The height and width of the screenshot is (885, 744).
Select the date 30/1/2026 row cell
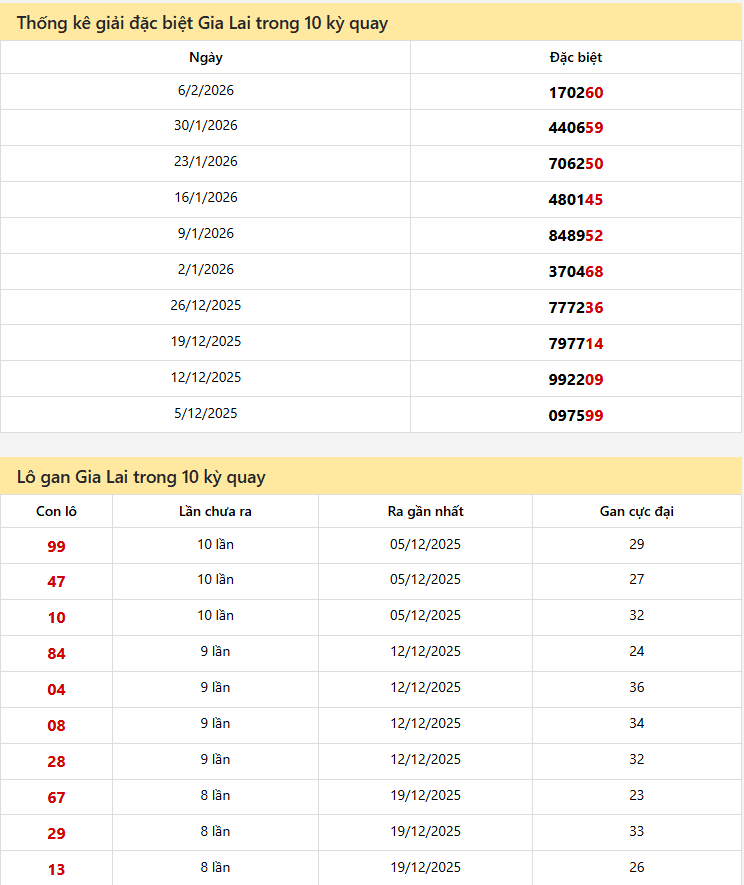click(205, 126)
